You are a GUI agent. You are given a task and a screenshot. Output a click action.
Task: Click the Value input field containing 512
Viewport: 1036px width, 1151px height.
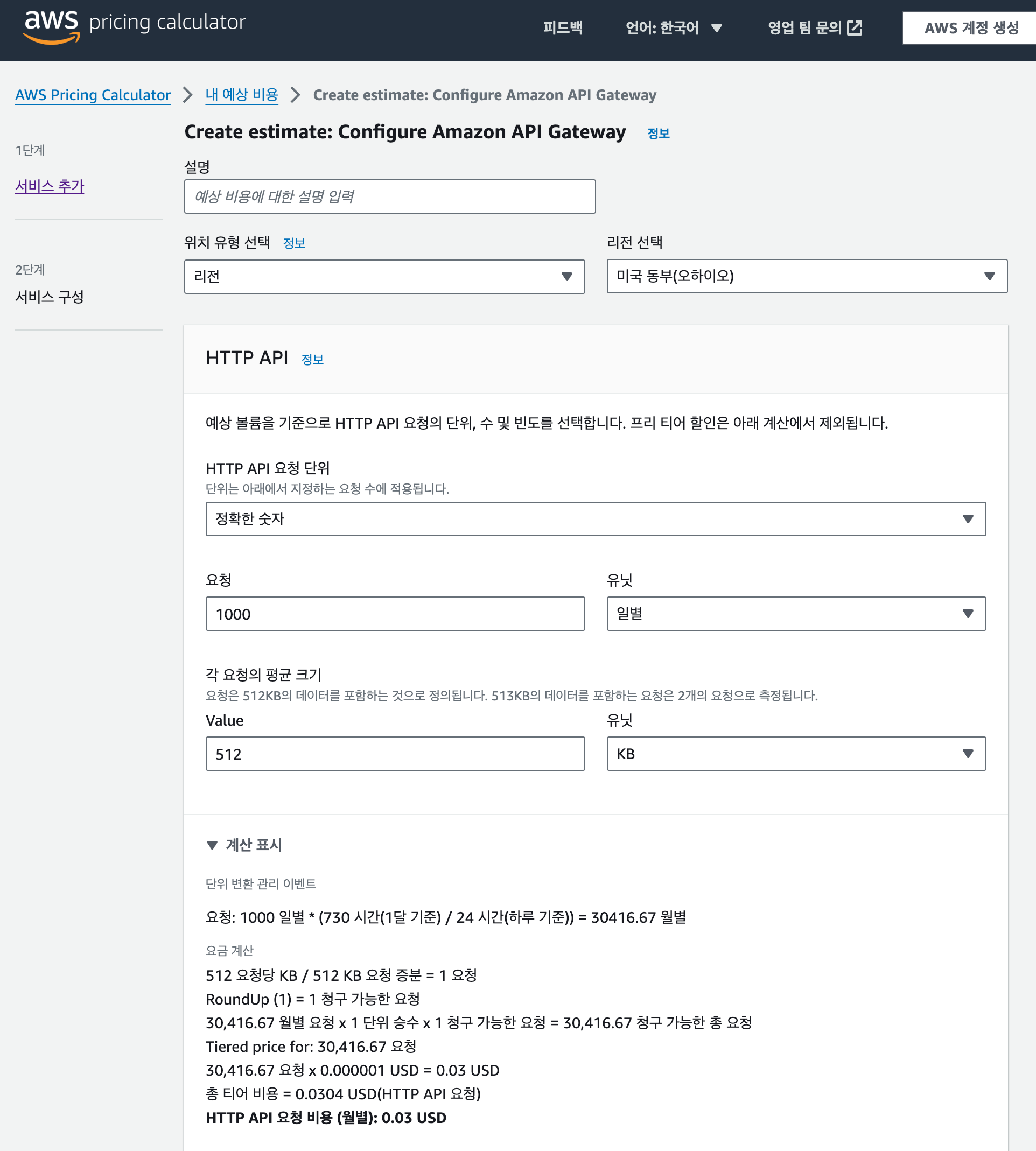(x=395, y=754)
